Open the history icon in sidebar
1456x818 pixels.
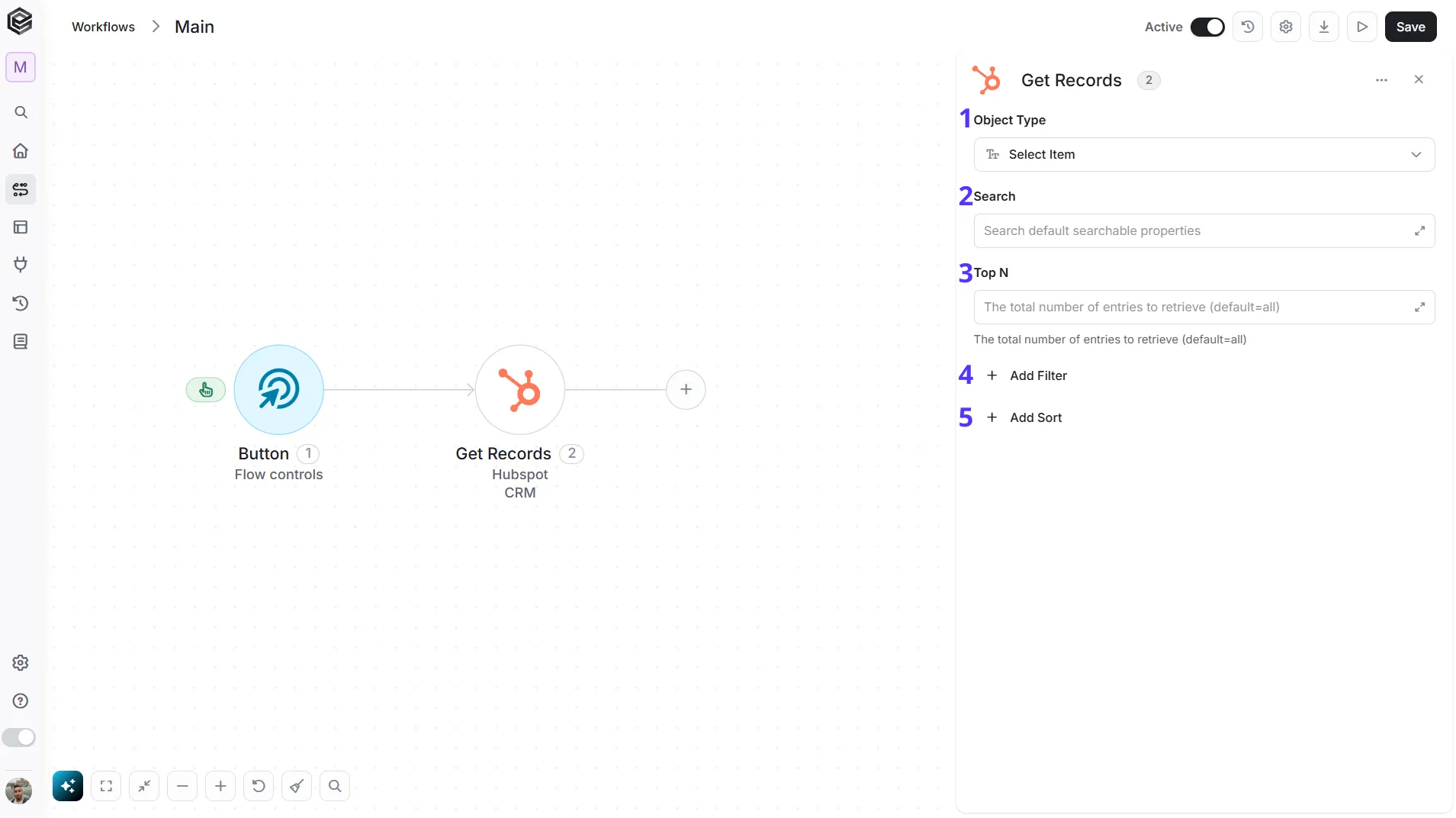click(21, 303)
